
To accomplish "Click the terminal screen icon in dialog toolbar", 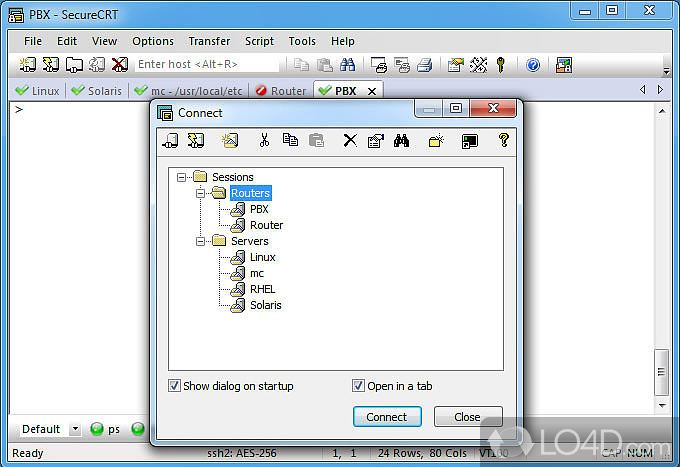I will (470, 141).
